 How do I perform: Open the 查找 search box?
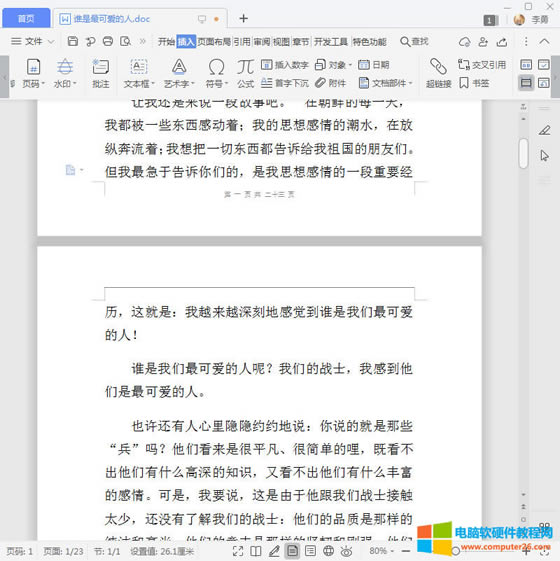pyautogui.click(x=414, y=42)
